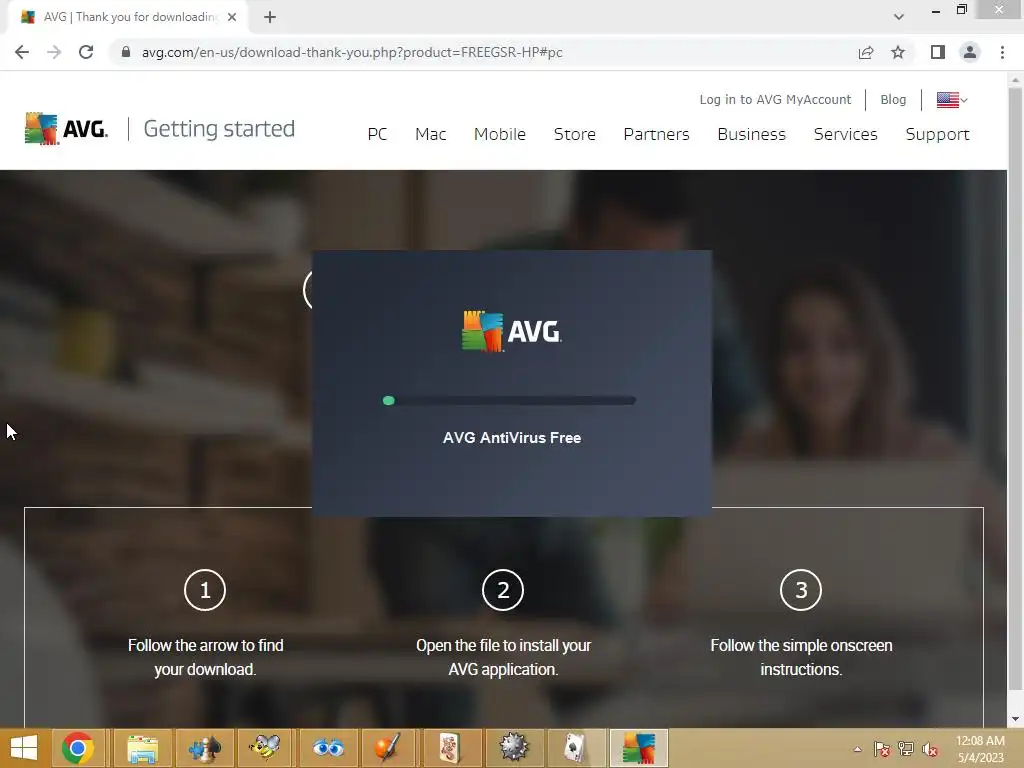Open the Business menu
1024x768 pixels.
(752, 135)
